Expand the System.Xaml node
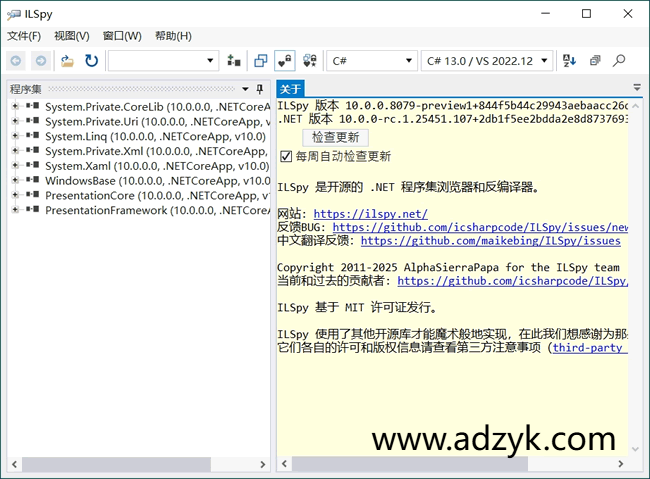The height and width of the screenshot is (479, 650). coord(15,165)
